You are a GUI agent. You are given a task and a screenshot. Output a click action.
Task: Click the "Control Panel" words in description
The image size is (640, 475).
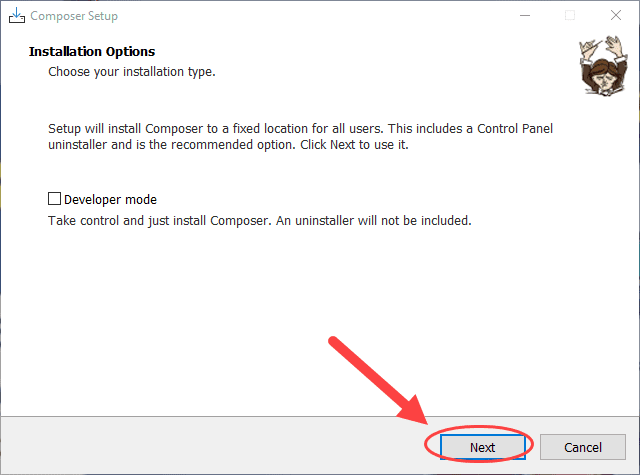(x=515, y=129)
